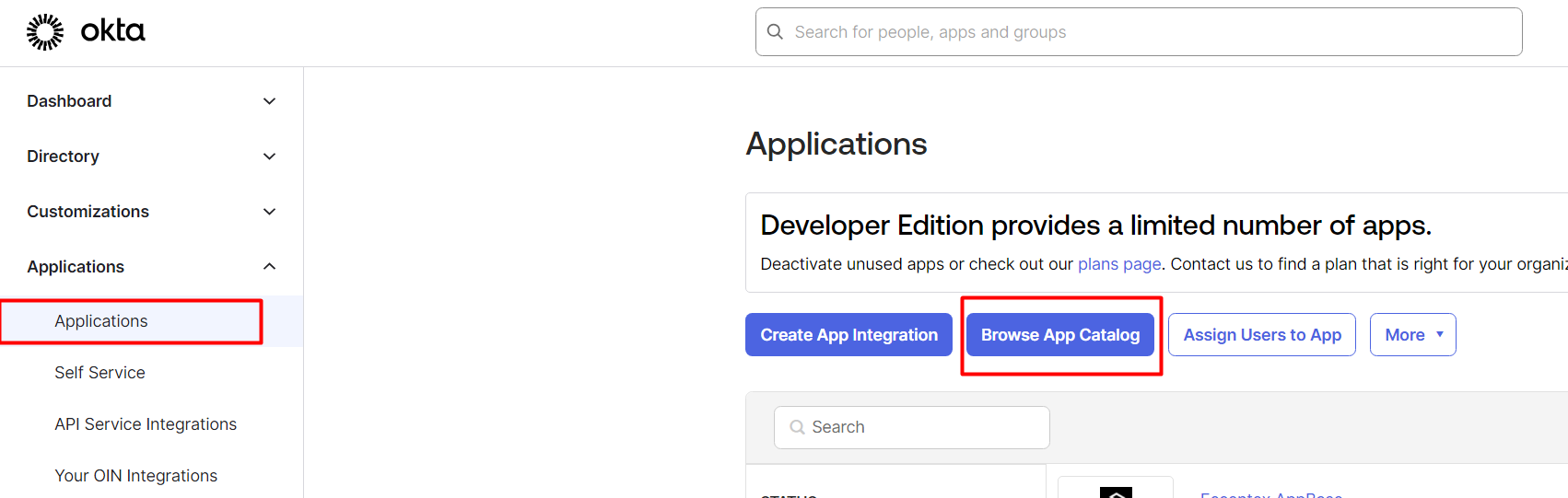The width and height of the screenshot is (1568, 498).
Task: Expand the Dashboard chevron
Action: point(270,101)
